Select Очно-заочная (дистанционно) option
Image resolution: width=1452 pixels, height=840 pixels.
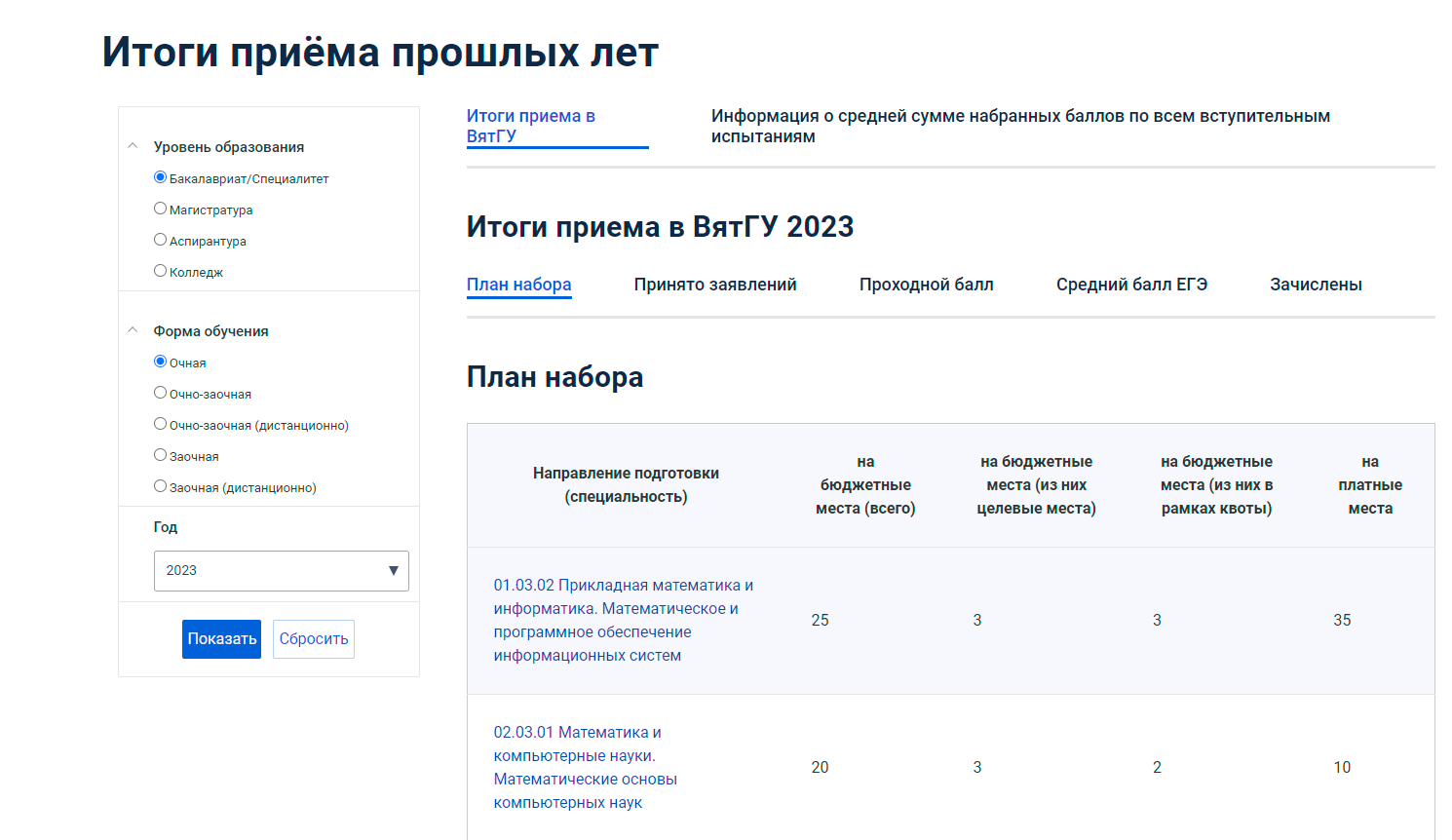(161, 424)
